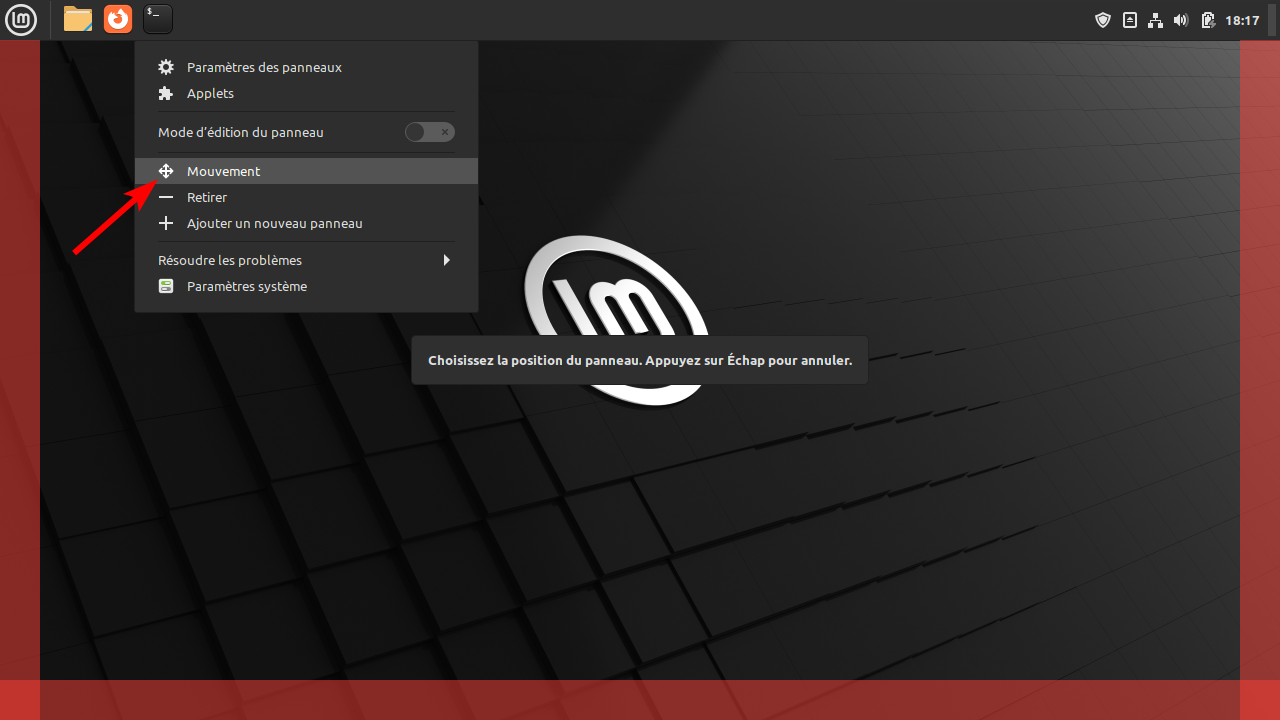Open the network connections applet
This screenshot has width=1280, height=720.
tap(1155, 20)
